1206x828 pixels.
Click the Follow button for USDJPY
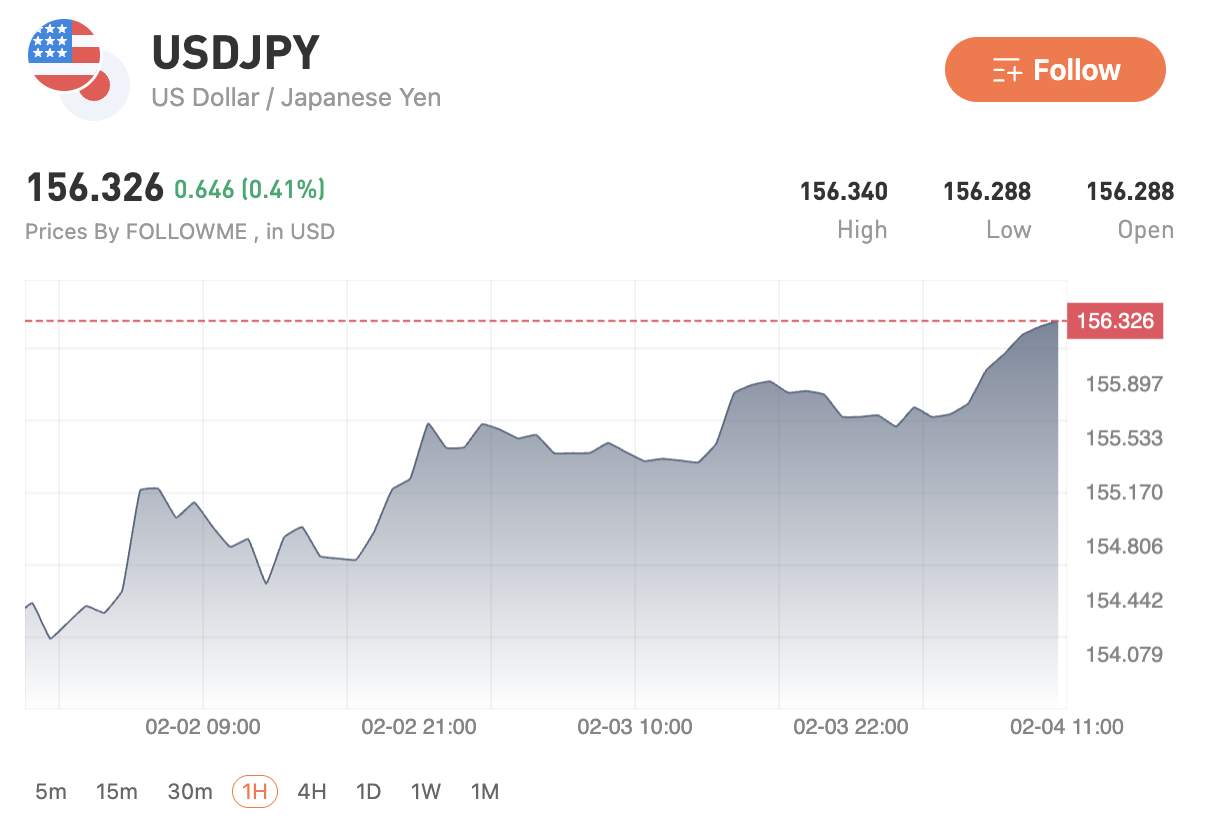pos(1055,70)
